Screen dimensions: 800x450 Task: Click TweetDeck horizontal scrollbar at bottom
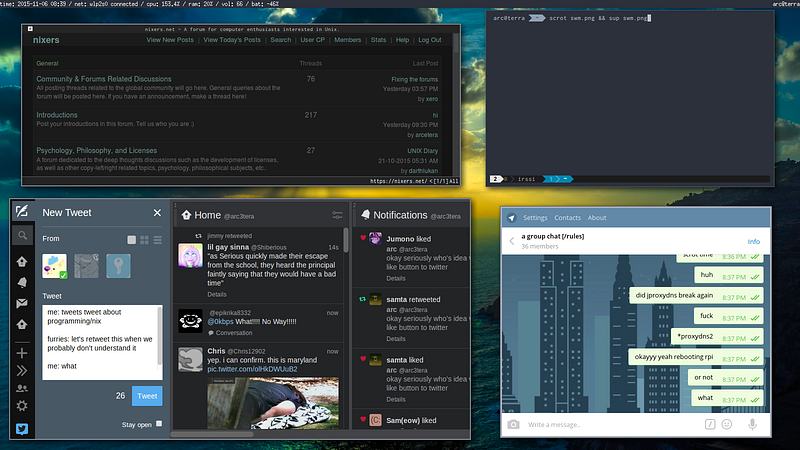[212, 434]
